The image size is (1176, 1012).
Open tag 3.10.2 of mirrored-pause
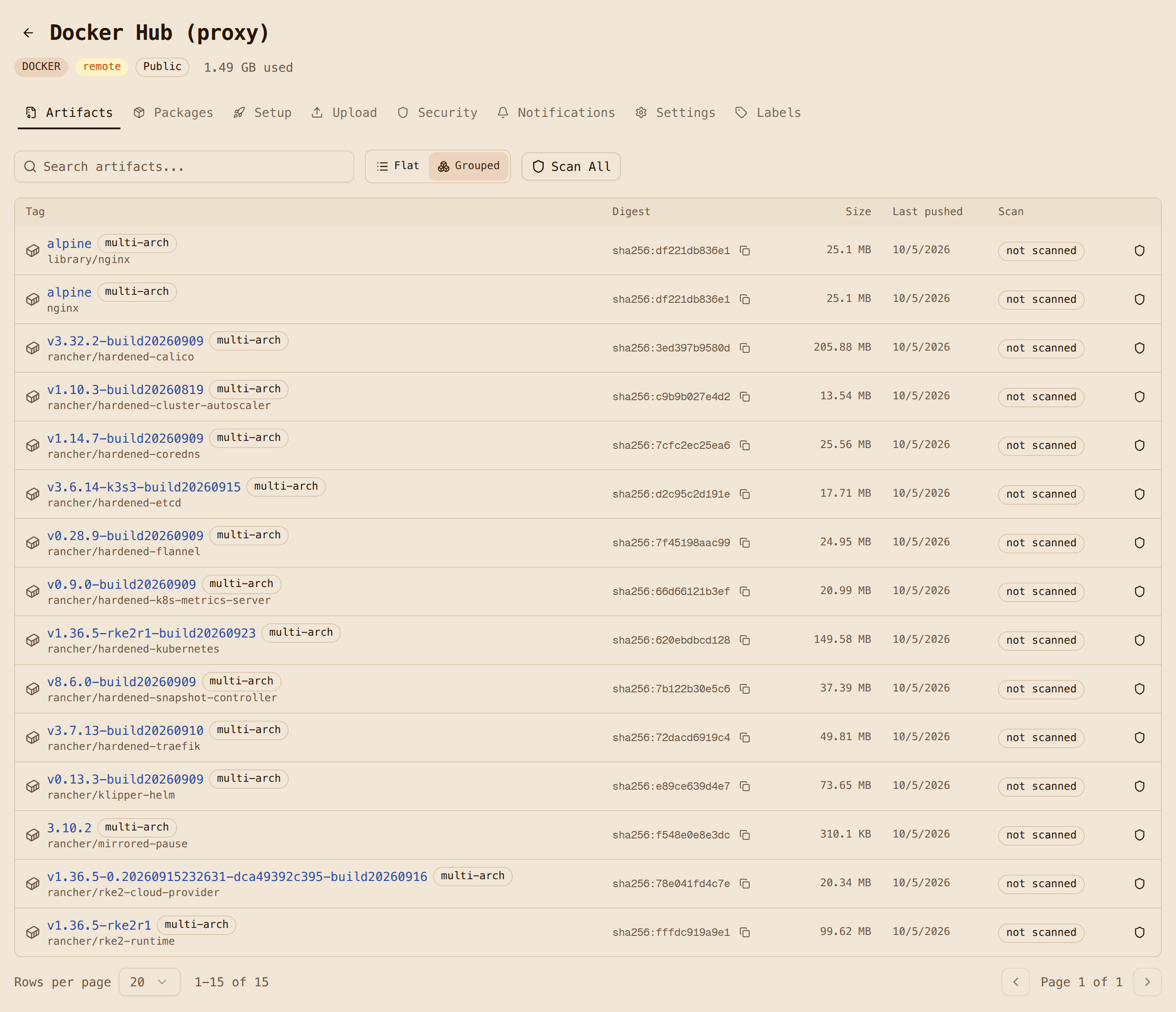coord(69,828)
